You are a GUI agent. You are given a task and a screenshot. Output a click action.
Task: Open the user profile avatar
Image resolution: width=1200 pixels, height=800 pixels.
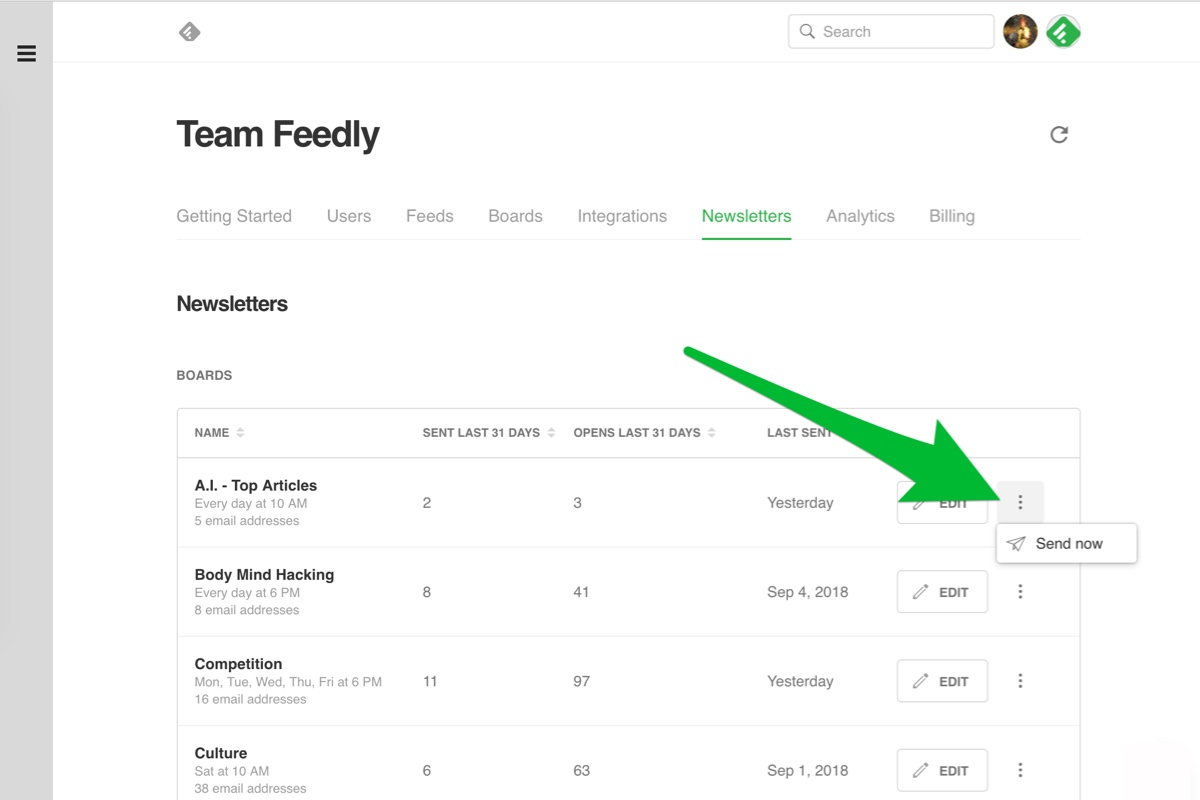[1020, 32]
